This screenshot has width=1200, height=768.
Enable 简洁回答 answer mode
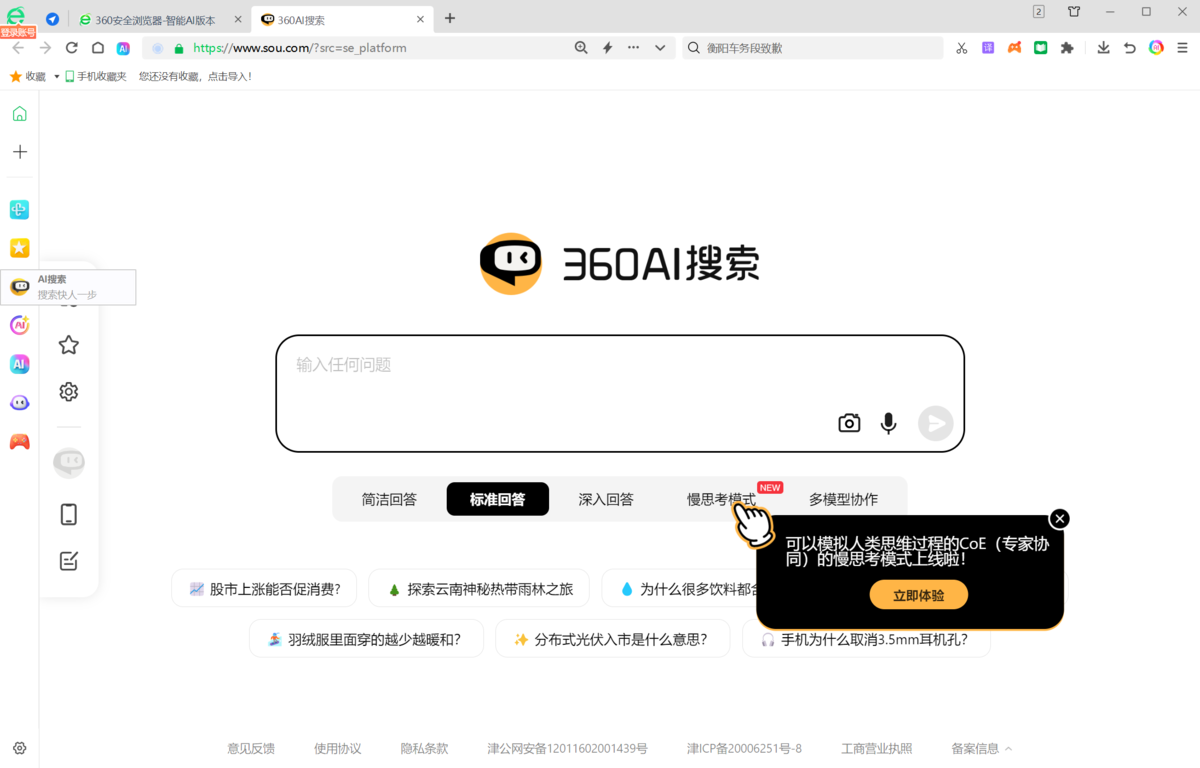click(x=389, y=498)
